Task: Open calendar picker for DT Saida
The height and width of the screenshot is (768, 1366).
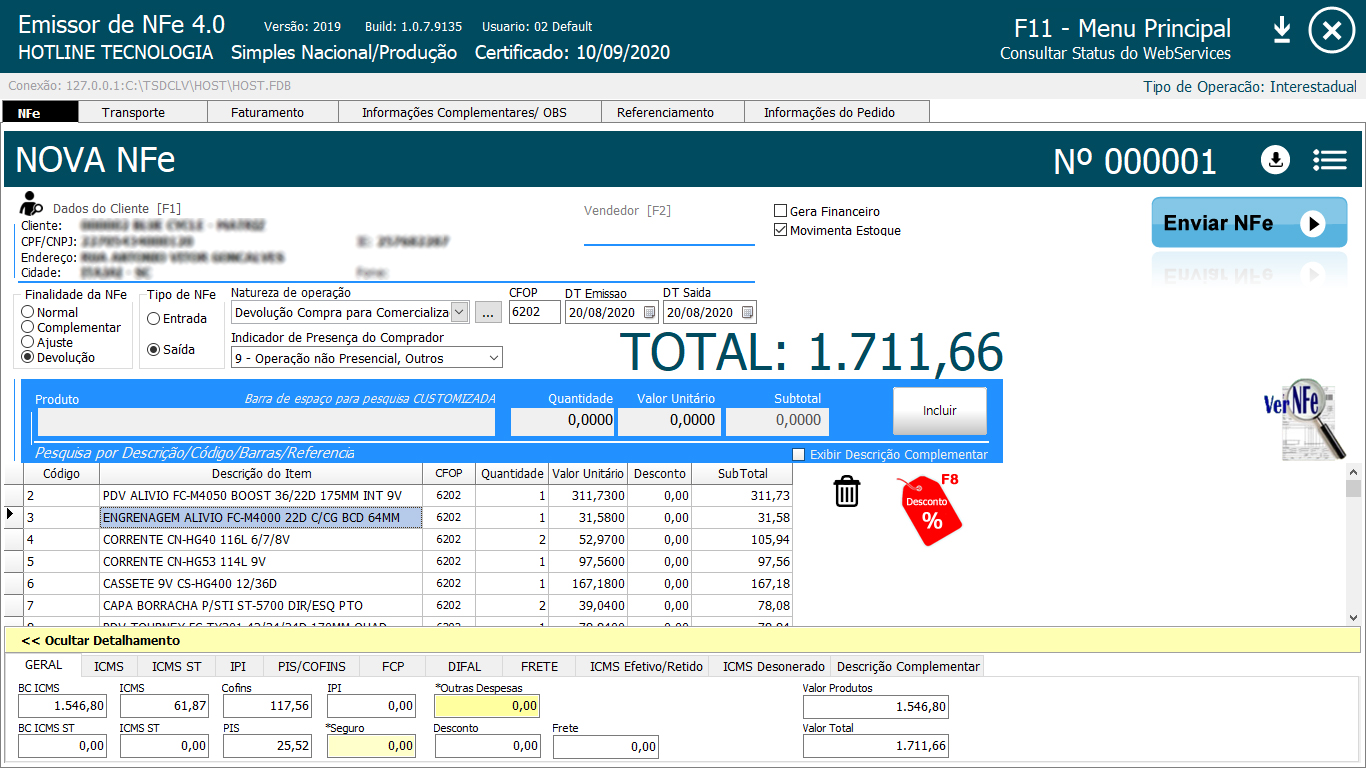Action: pos(747,313)
